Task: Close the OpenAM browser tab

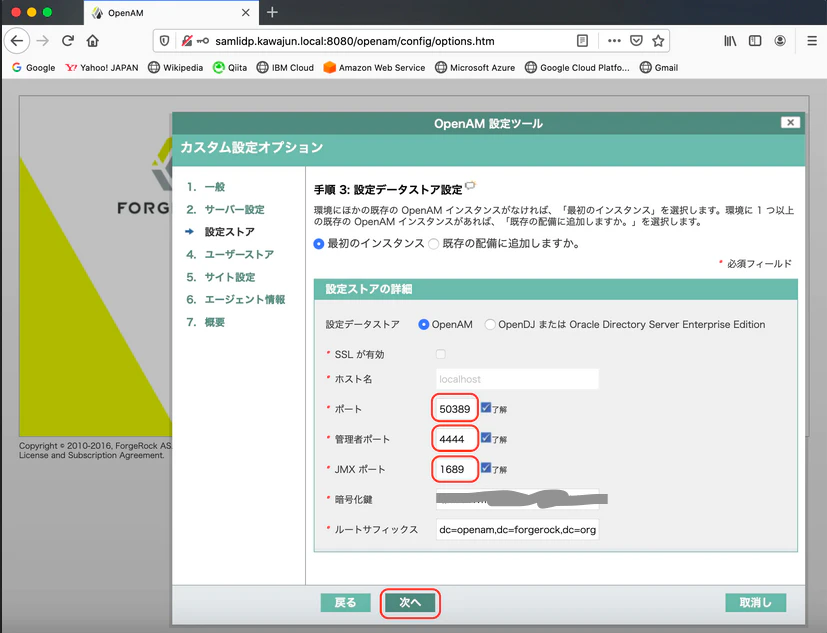Action: tap(246, 13)
